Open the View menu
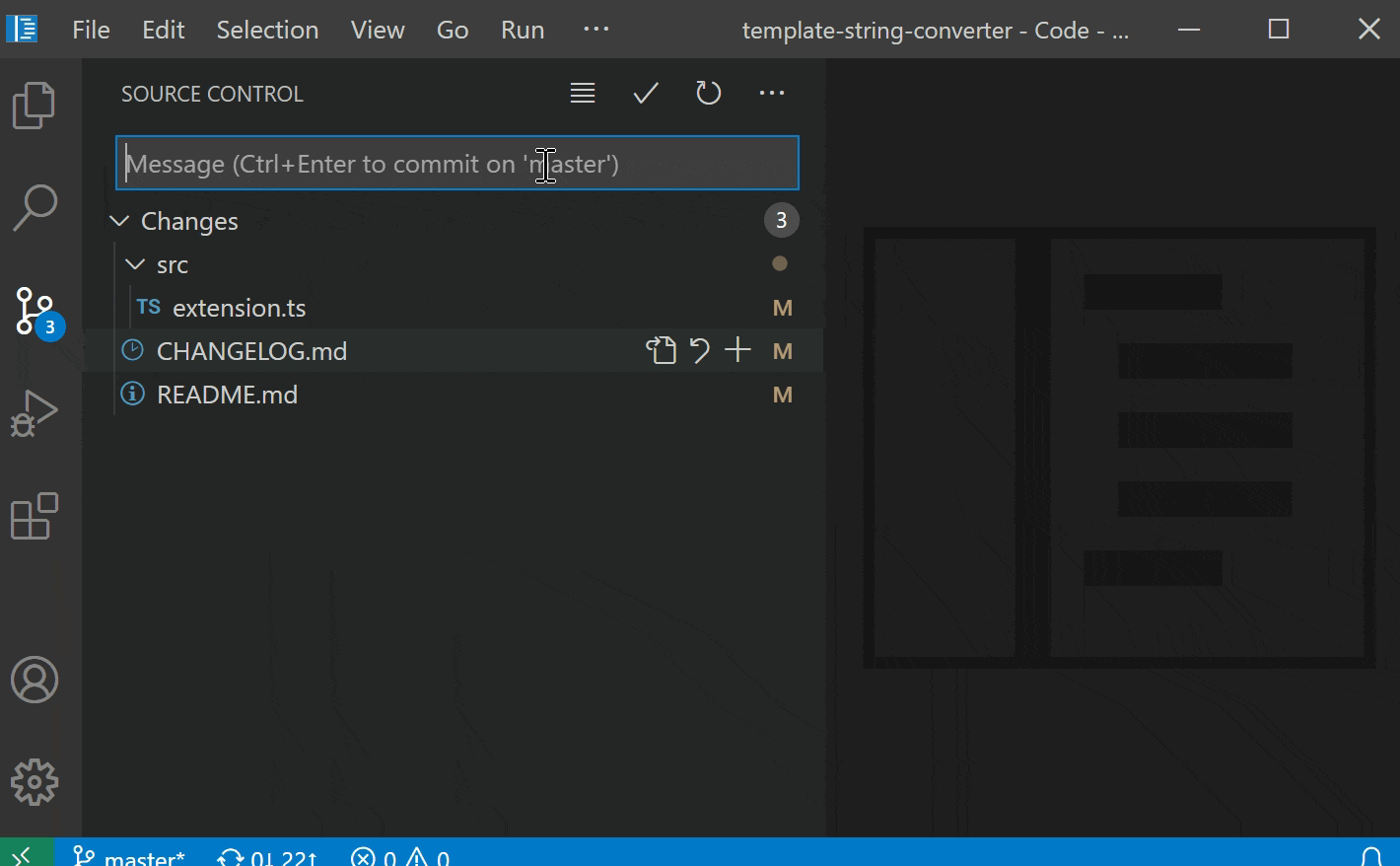 377,30
